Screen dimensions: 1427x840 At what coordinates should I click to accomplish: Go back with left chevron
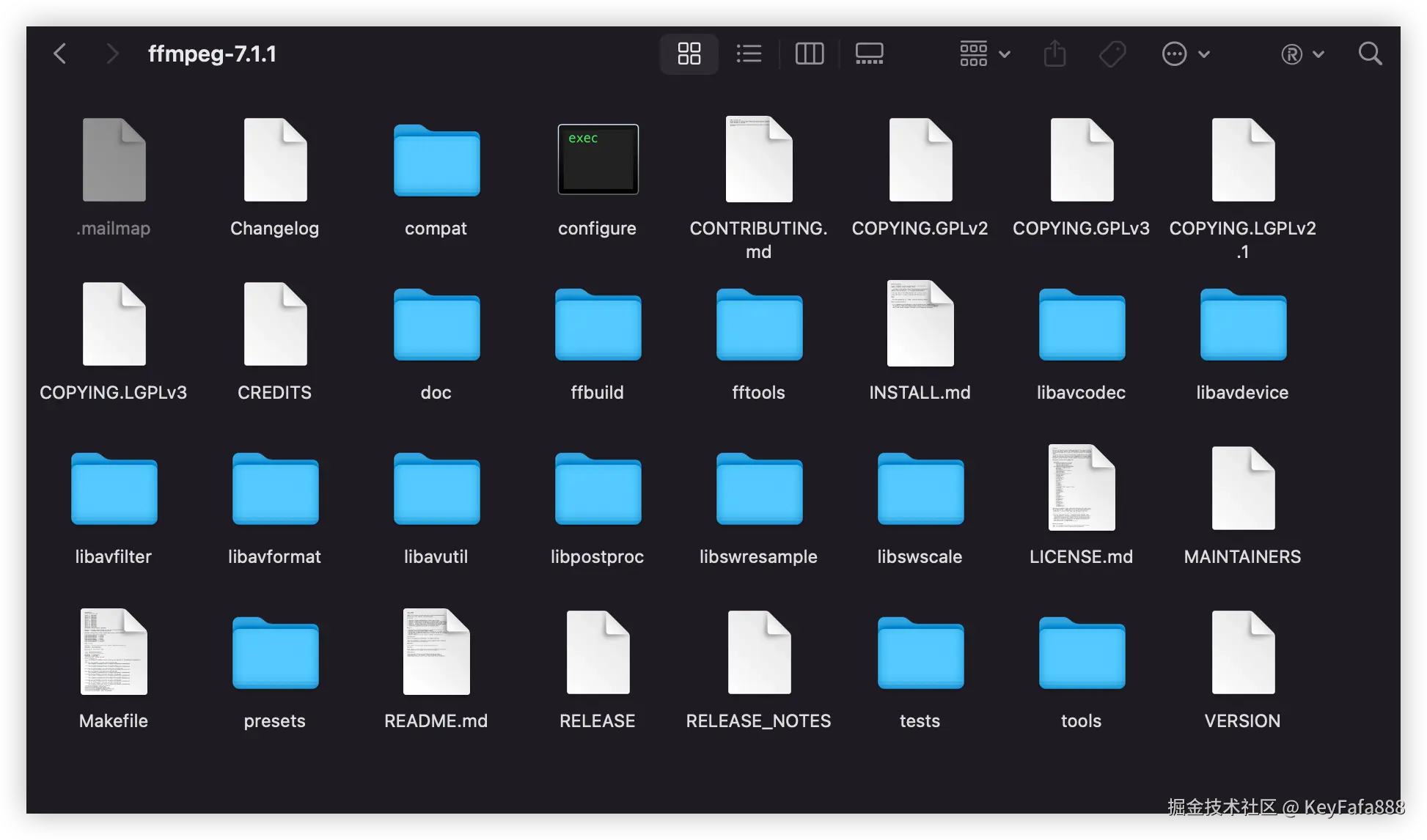pos(60,54)
